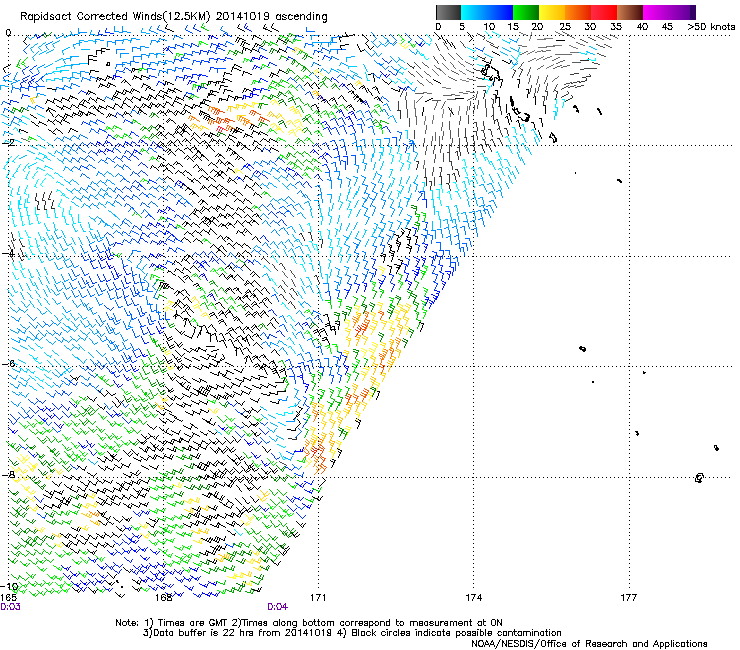The image size is (740, 650).
Task: Click the longitude label '174'
Action: (473, 597)
